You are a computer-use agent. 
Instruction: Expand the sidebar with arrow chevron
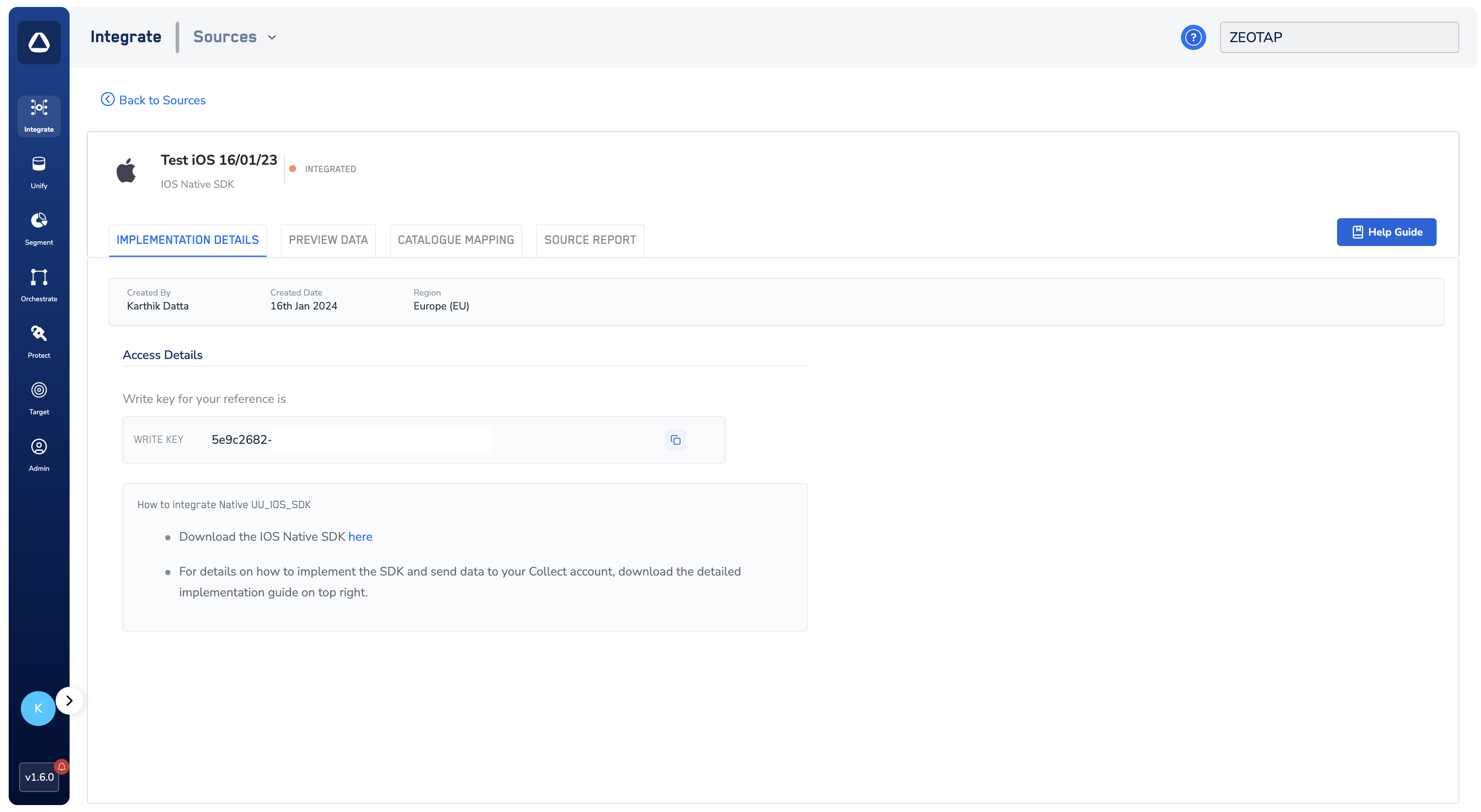70,701
